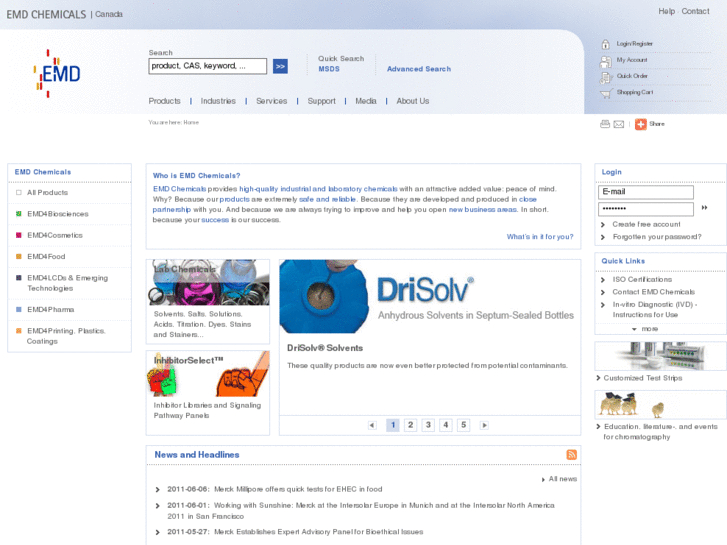
Task: Select slide page 4
Action: point(446,425)
